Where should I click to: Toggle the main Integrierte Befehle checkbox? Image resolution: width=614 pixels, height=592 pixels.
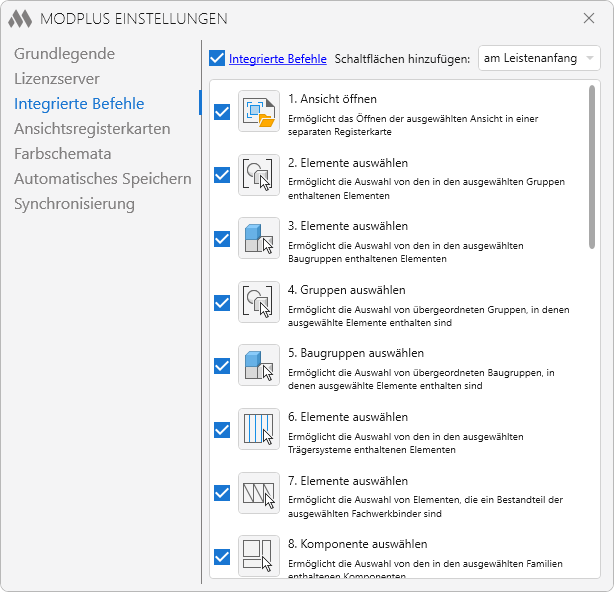(x=217, y=58)
